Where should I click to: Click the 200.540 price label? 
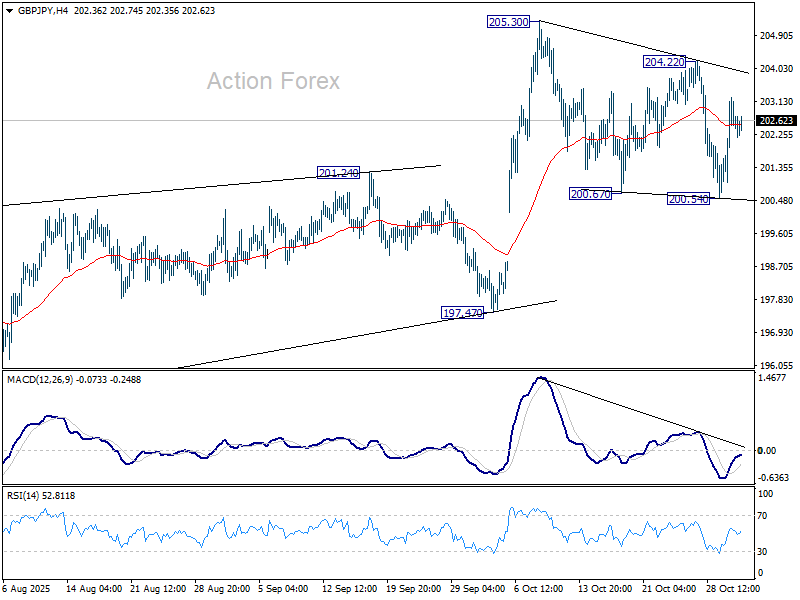(x=688, y=199)
